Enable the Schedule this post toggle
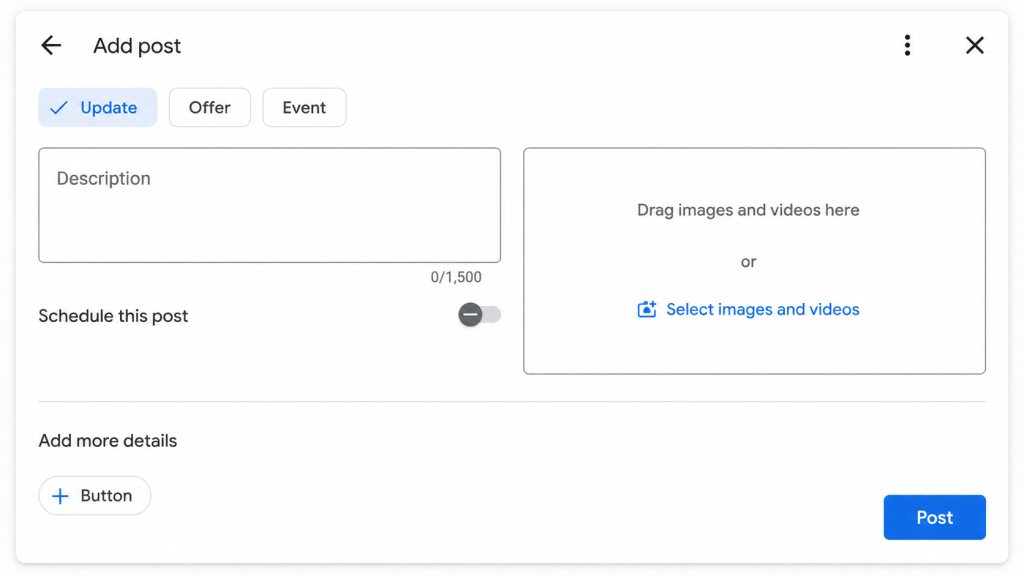The image size is (1024, 576). coord(479,315)
